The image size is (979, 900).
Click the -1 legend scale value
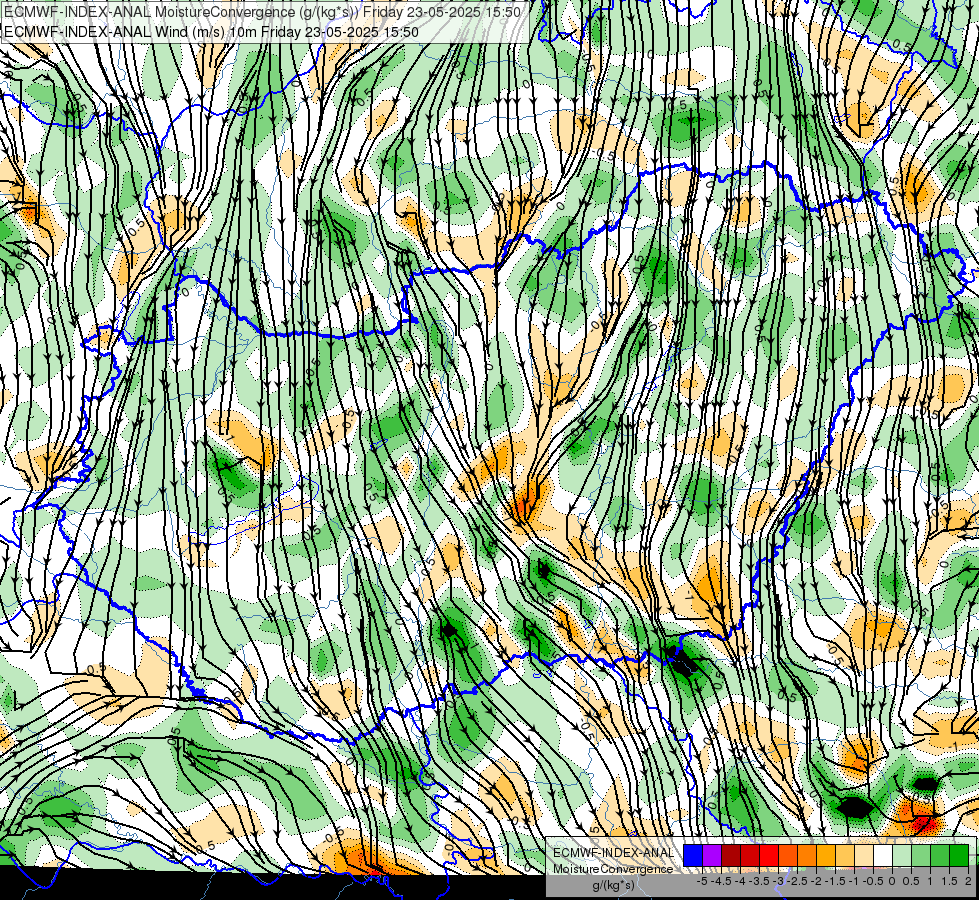click(x=854, y=881)
